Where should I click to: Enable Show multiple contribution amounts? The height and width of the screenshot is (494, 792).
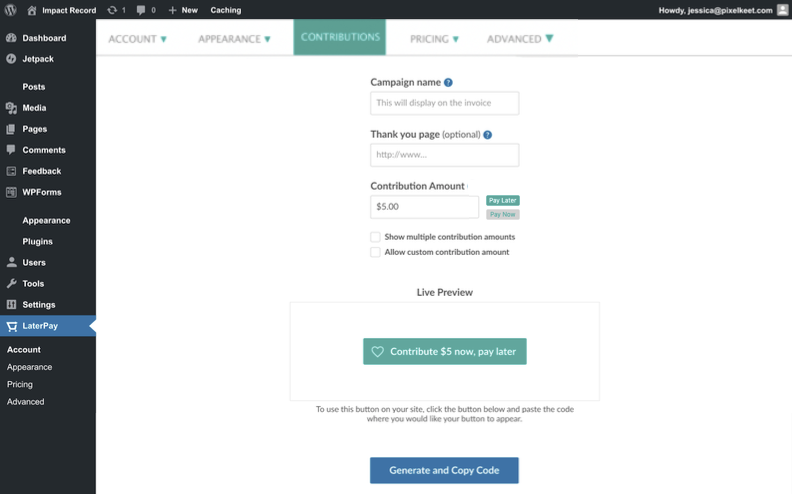[375, 237]
